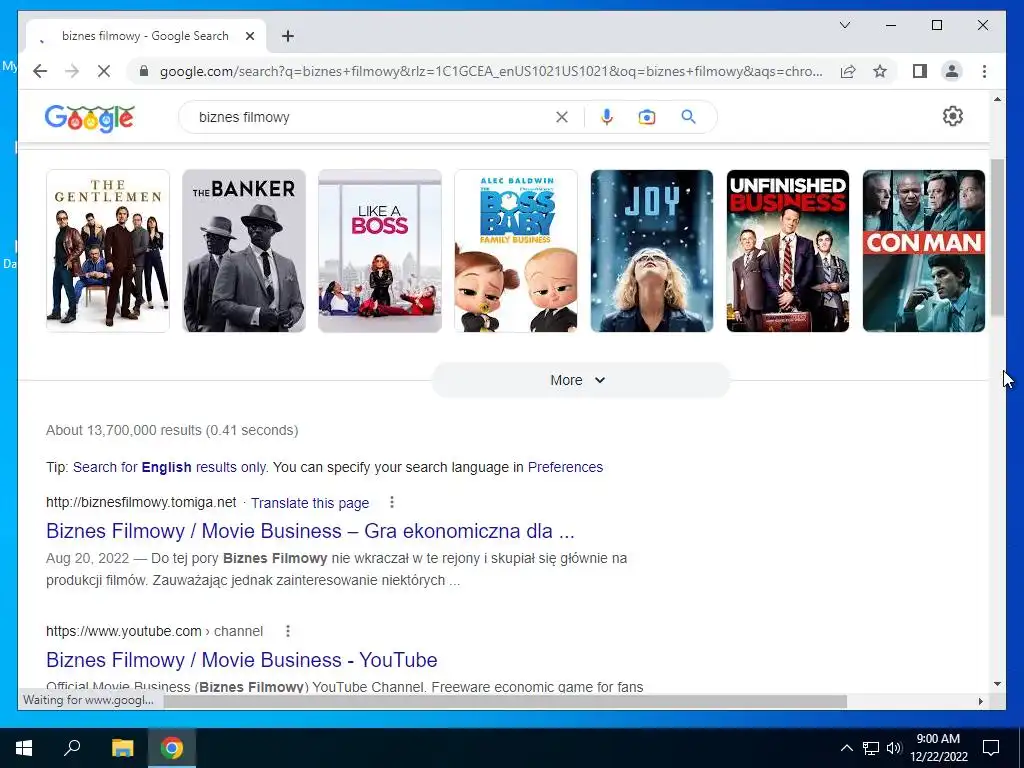Screen dimensions: 1024x768
Task: Submit search with magnifier icon
Action: click(688, 117)
